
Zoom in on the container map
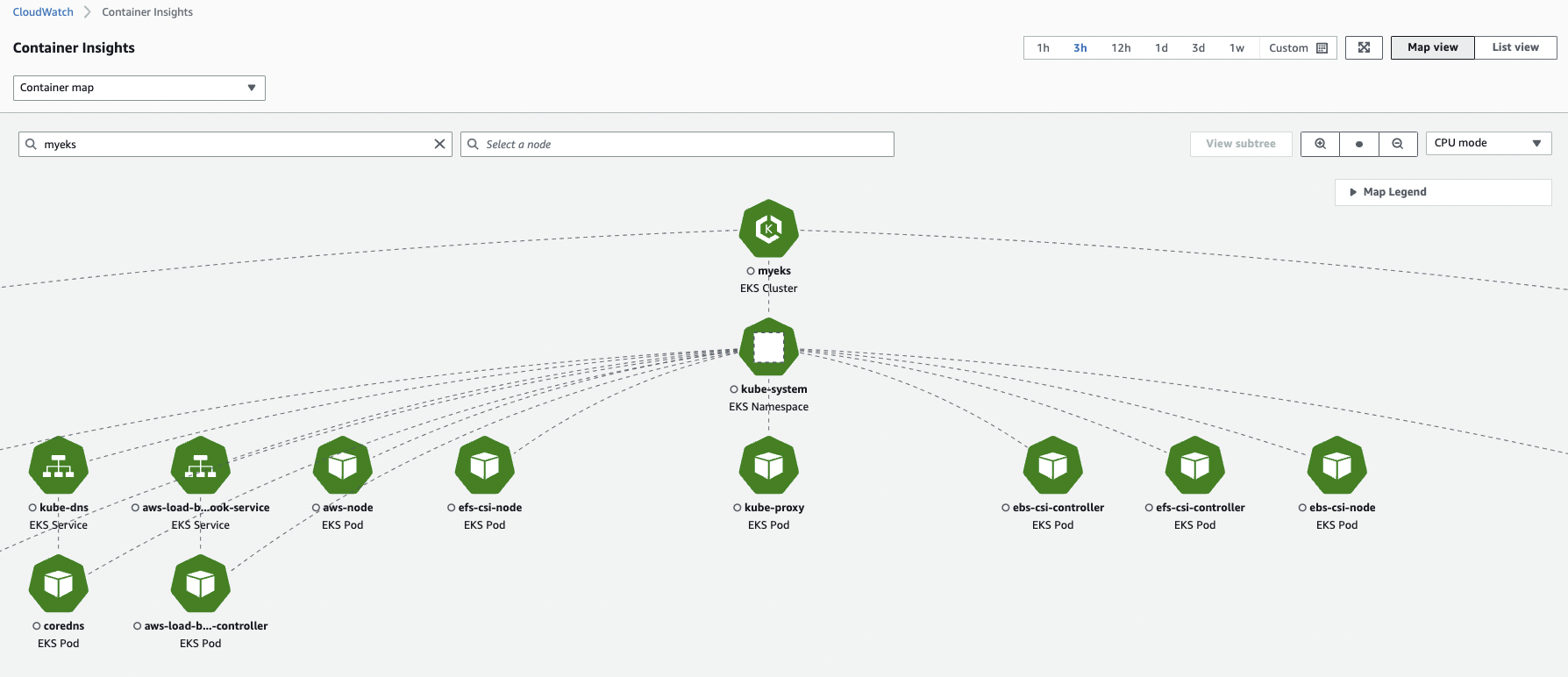point(1320,144)
